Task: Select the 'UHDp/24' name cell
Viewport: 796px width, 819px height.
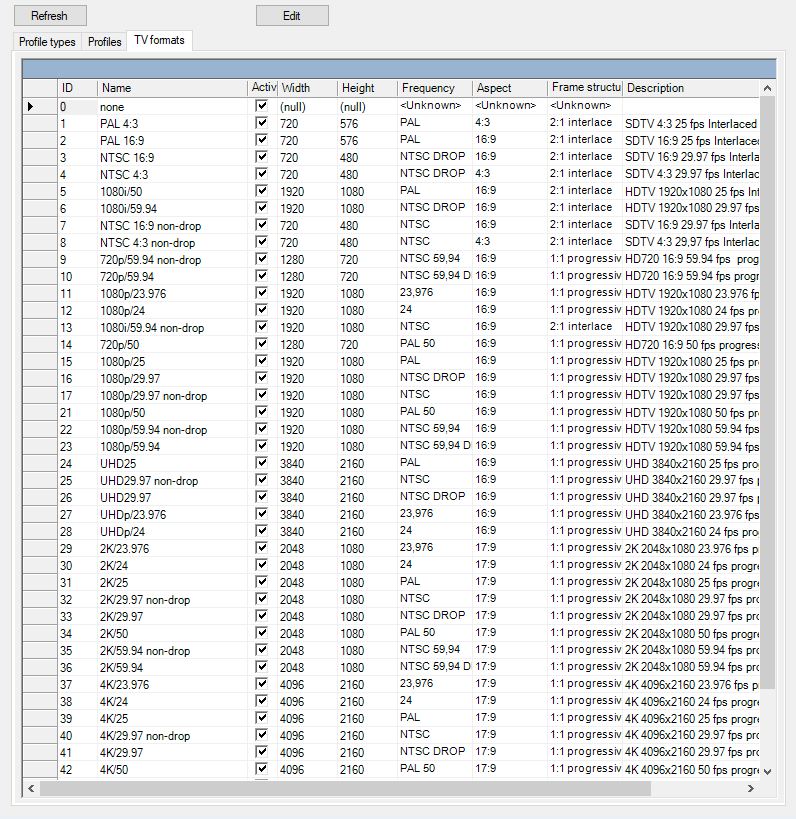Action: click(x=172, y=532)
